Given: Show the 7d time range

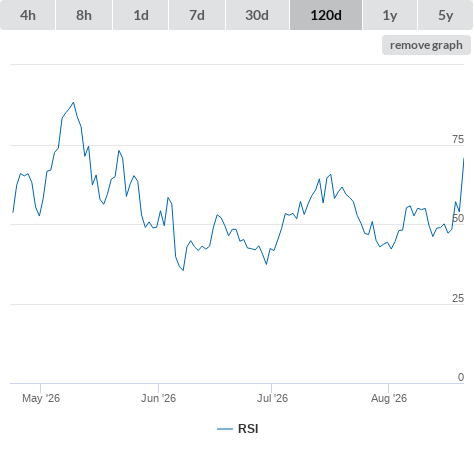Looking at the screenshot, I should coord(197,15).
